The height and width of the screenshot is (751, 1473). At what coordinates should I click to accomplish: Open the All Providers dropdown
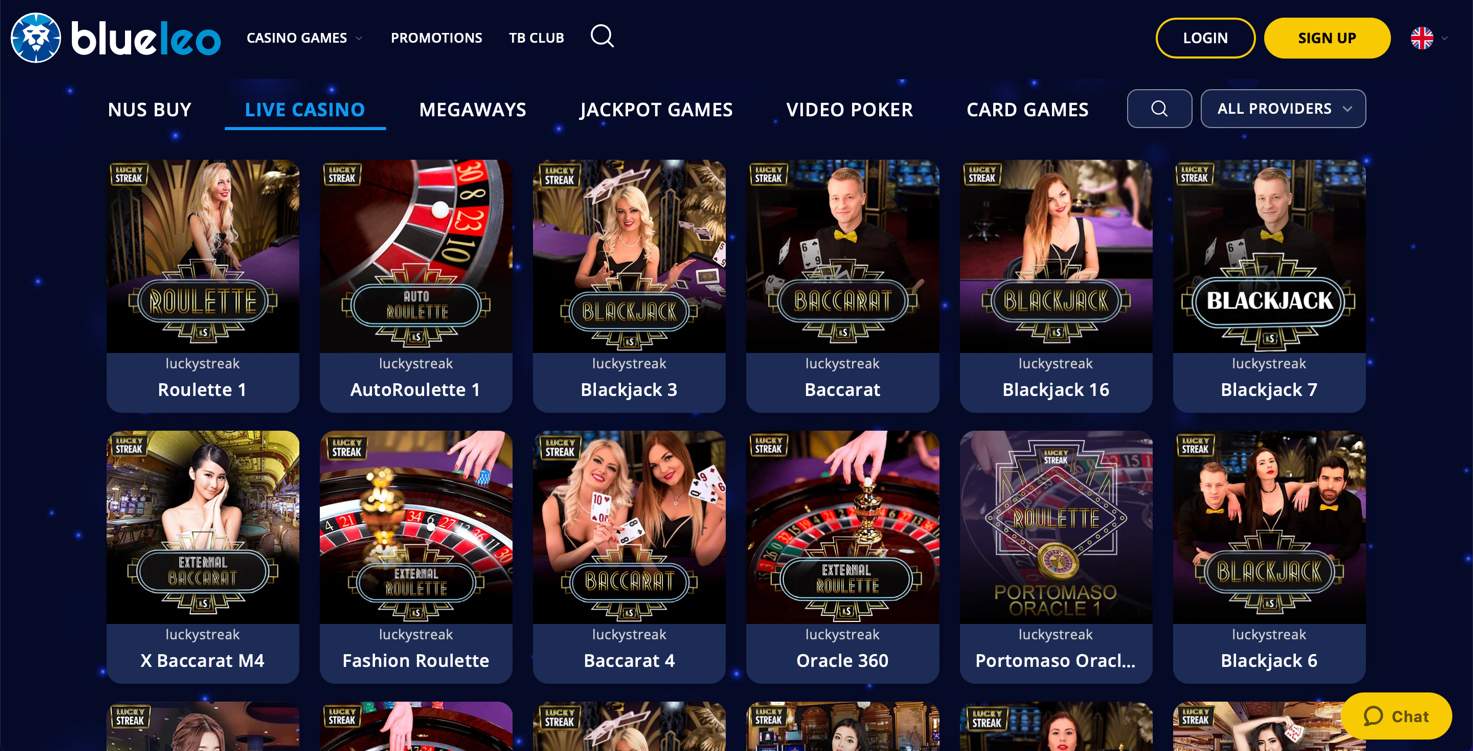pos(1283,109)
